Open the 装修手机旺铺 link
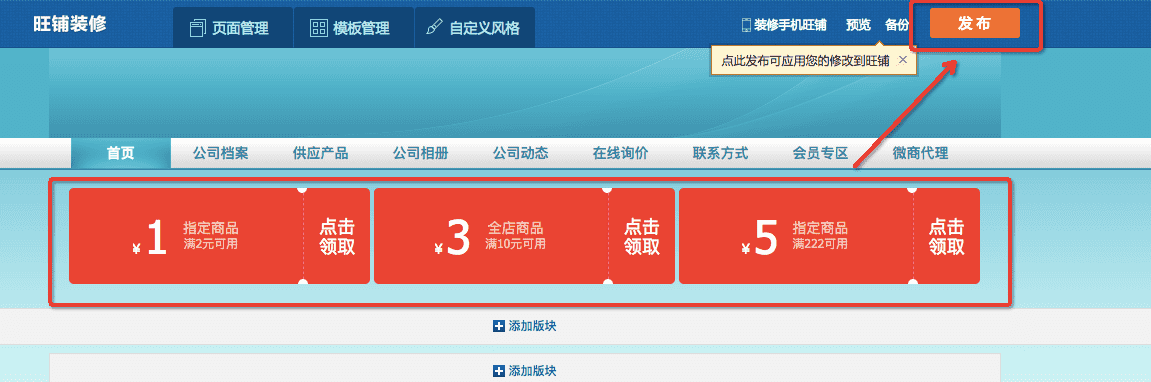 [790, 25]
